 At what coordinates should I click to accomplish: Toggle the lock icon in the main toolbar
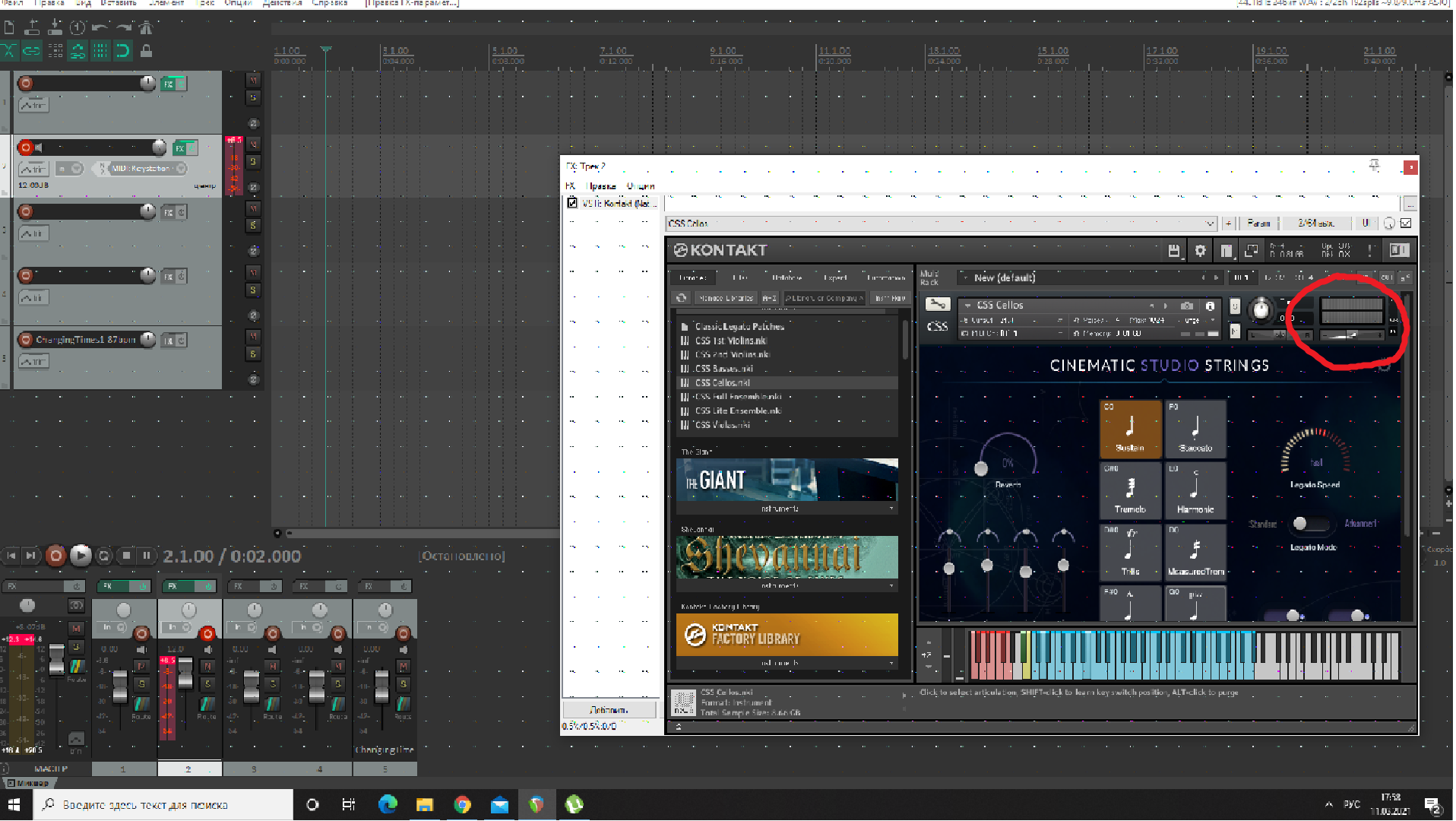146,51
